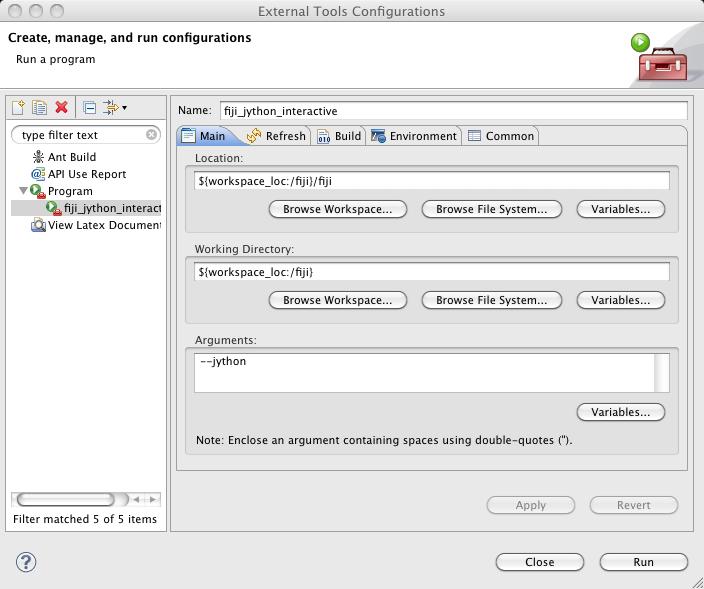This screenshot has height=589, width=704.
Task: Switch to the Refresh tab
Action: coord(276,136)
